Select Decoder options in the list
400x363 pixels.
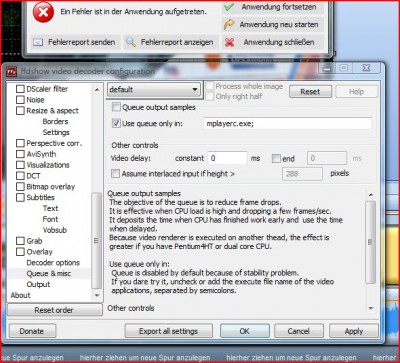pyautogui.click(x=53, y=263)
